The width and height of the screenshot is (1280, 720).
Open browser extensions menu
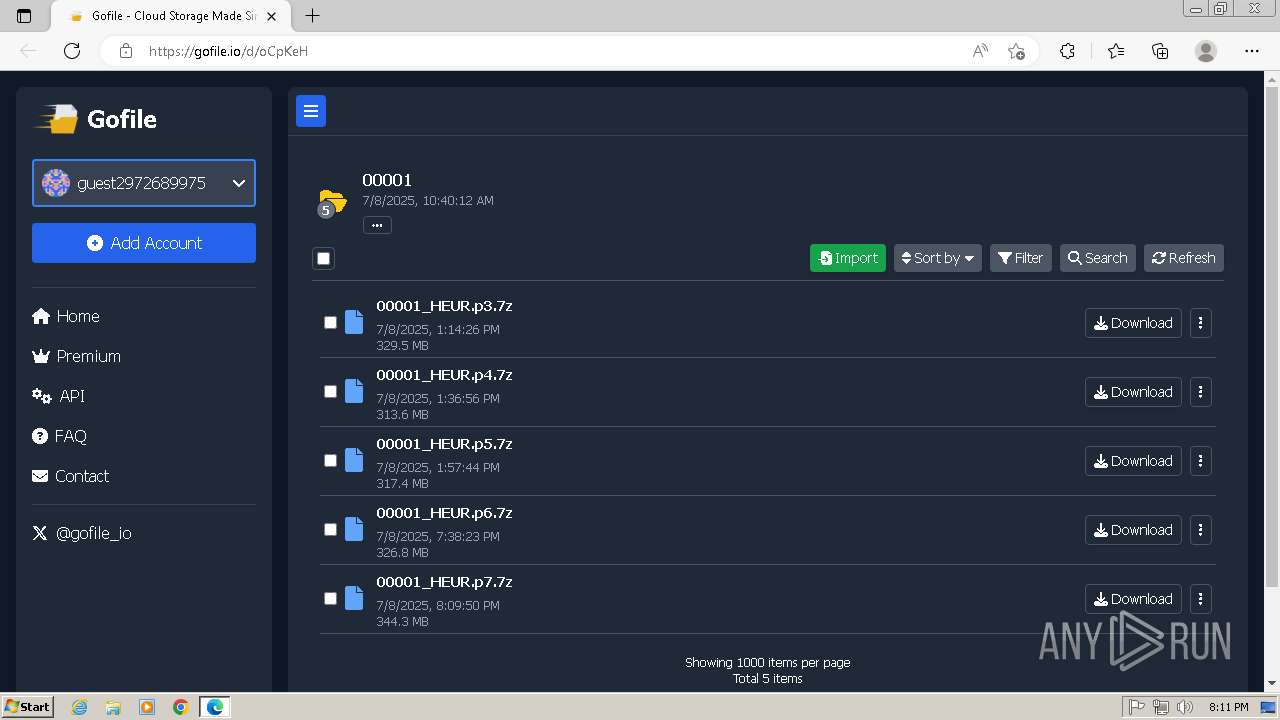[x=1067, y=51]
